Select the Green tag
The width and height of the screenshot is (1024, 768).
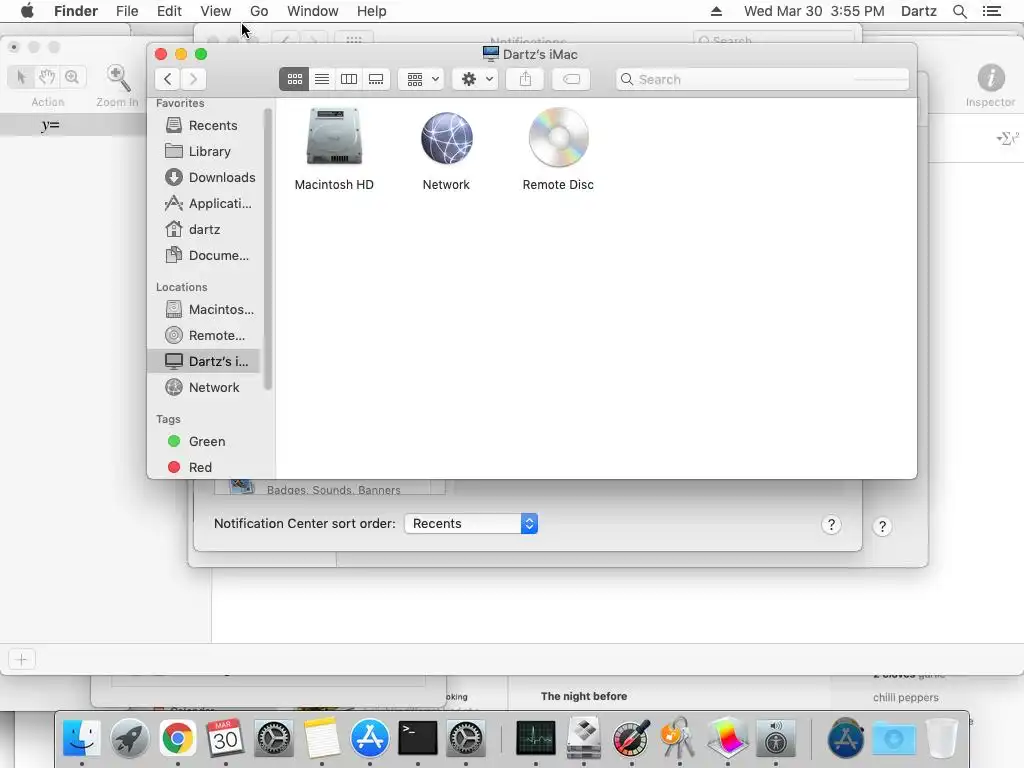(x=203, y=441)
